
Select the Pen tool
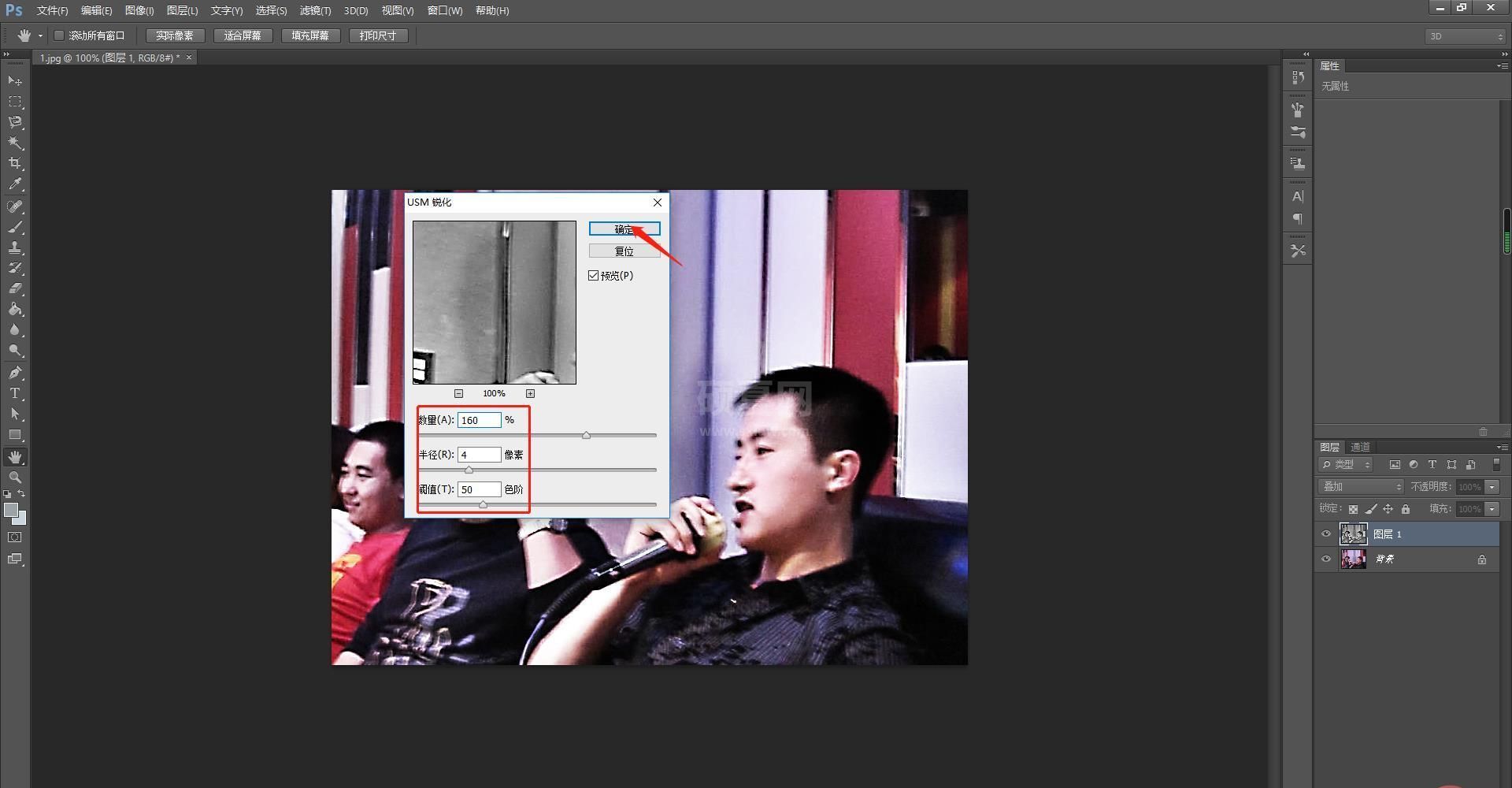[15, 373]
